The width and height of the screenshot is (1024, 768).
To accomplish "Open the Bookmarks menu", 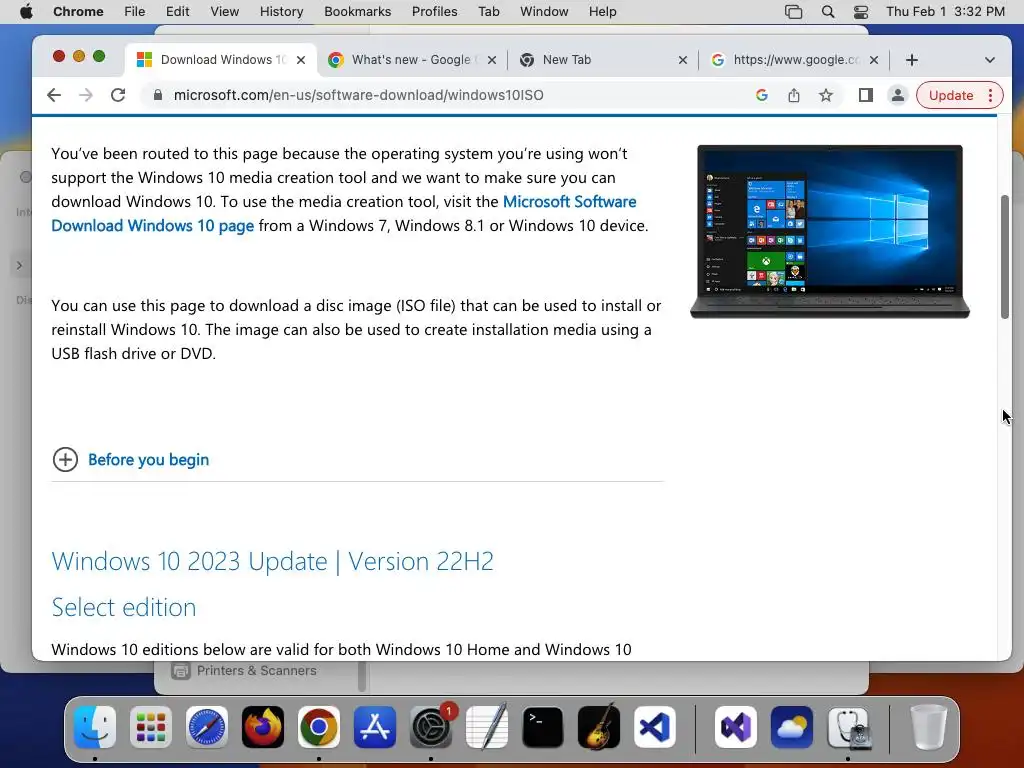I will (357, 12).
